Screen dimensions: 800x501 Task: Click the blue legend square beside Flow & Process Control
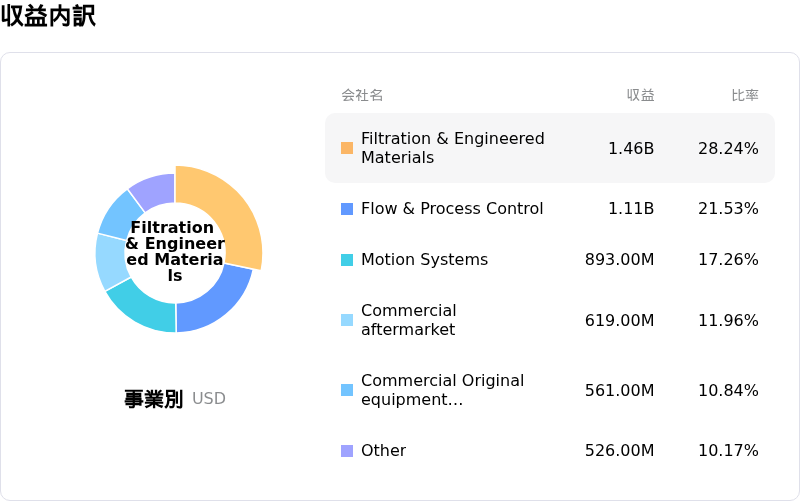click(x=347, y=209)
